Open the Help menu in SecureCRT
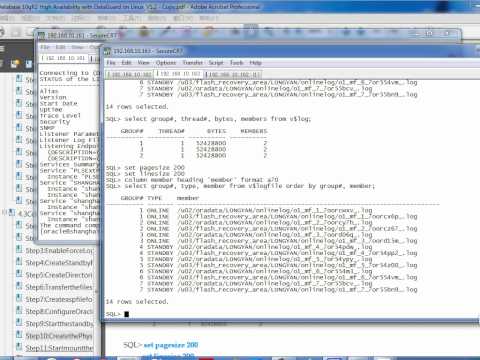Screen dimensions: 480x360 (x=255, y=63)
